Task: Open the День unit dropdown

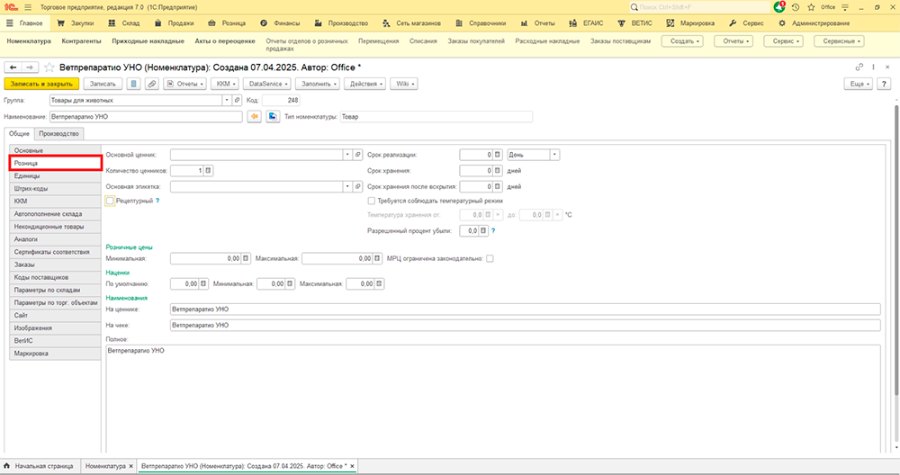Action: (x=554, y=155)
